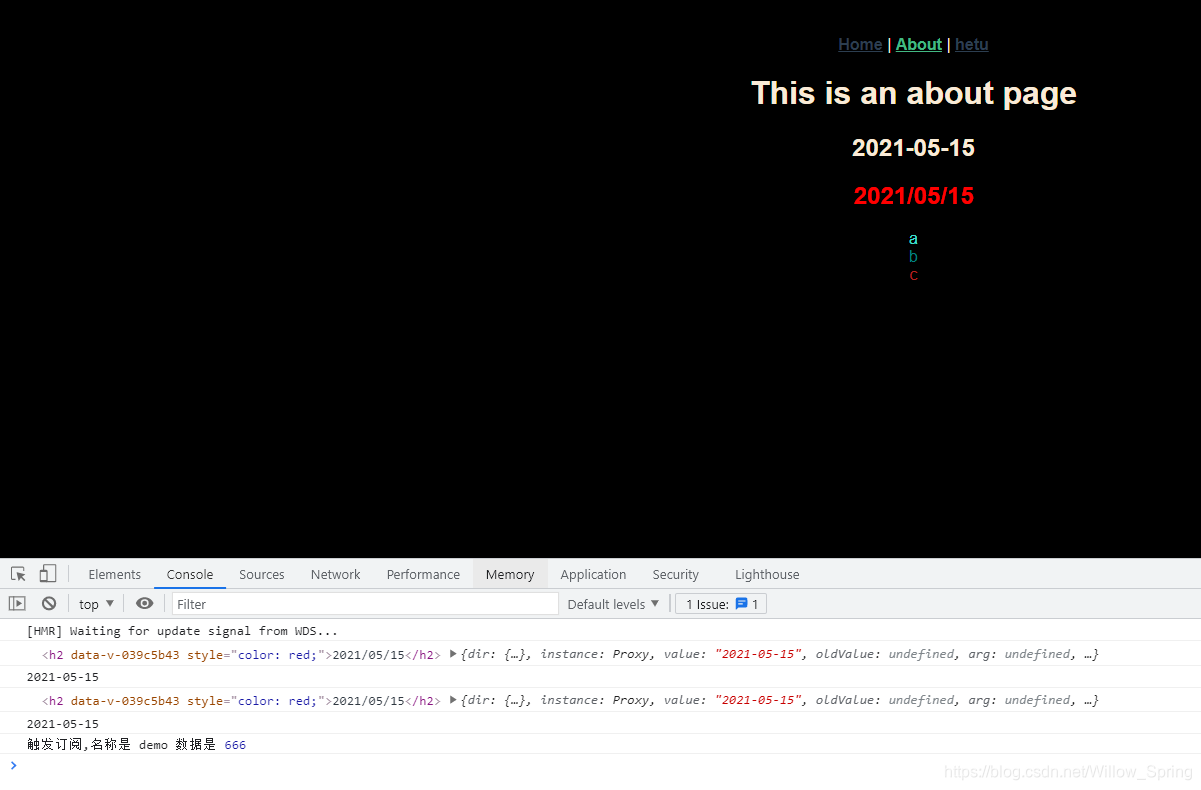Open the issues message icon

click(741, 604)
